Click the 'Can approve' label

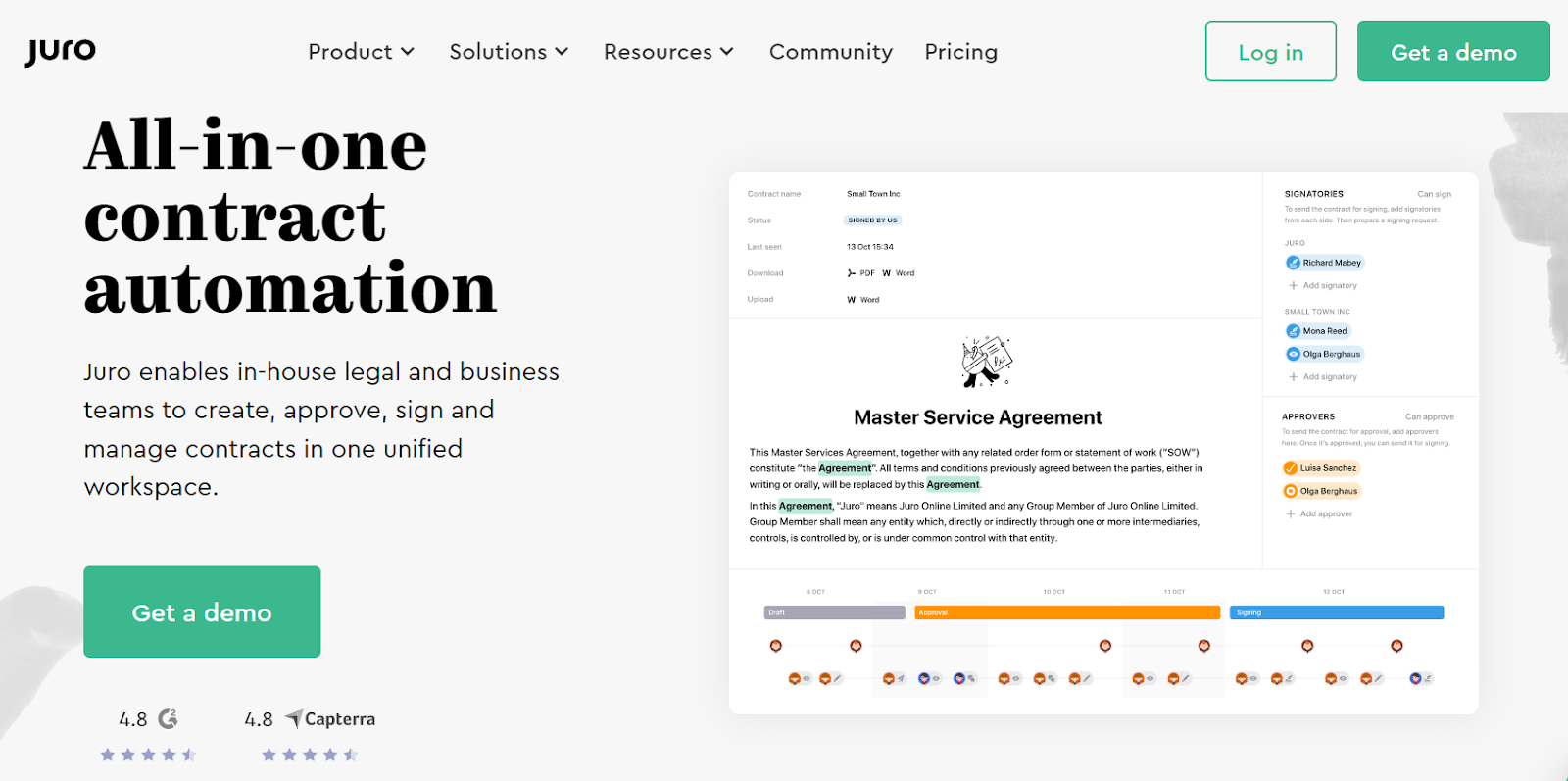tap(1430, 416)
